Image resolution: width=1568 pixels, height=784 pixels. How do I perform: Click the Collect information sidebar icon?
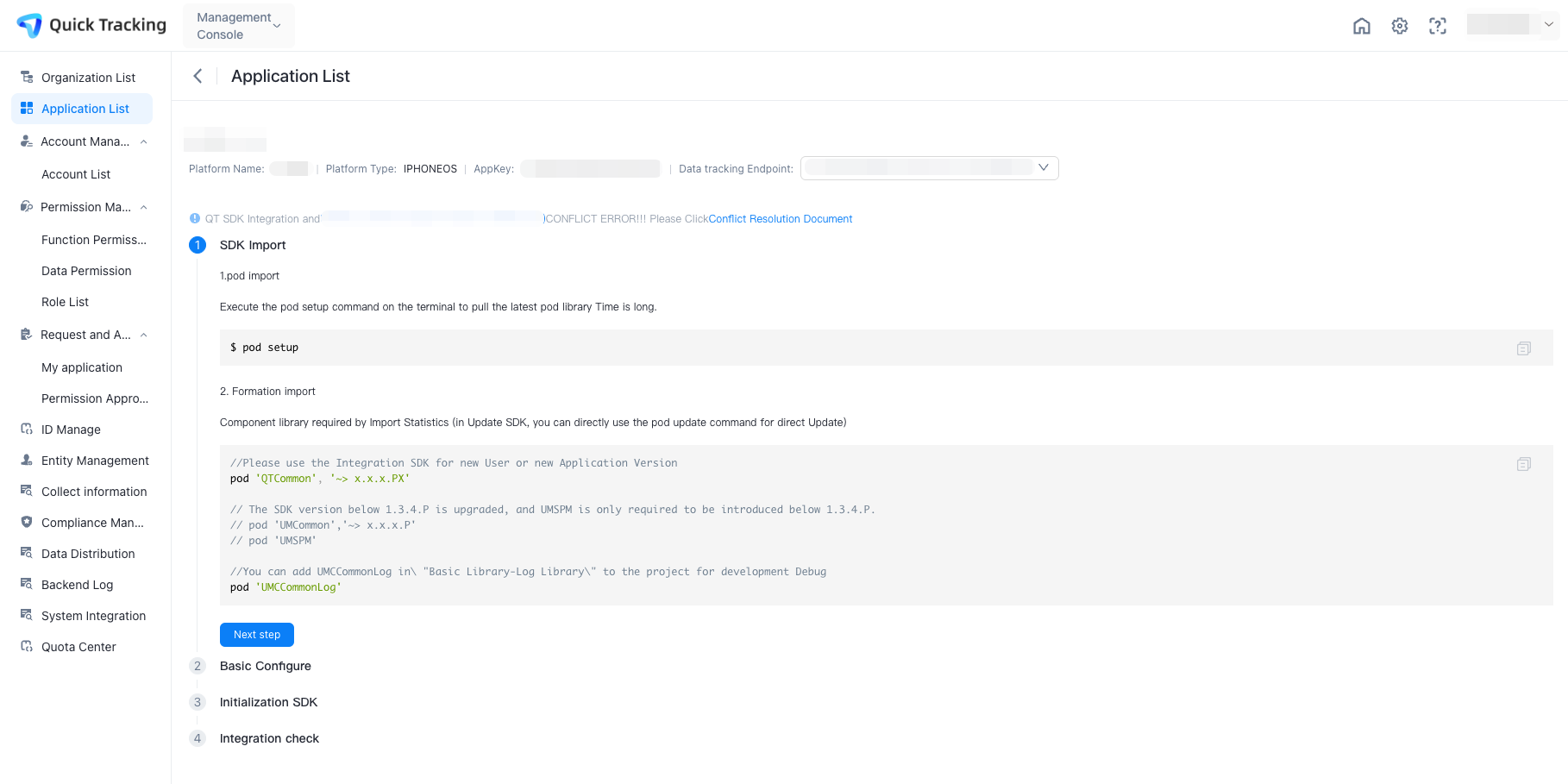tap(27, 492)
